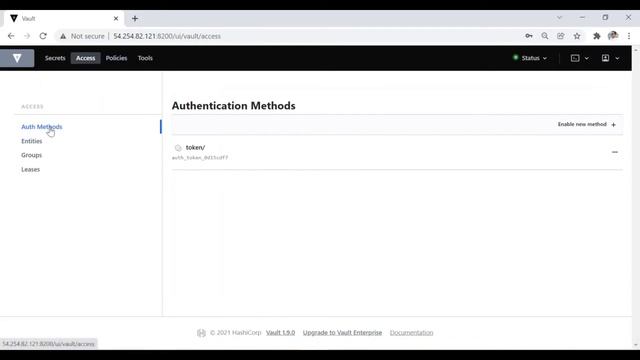The width and height of the screenshot is (640, 360).
Task: Open Leases in the Access sidebar
Action: (31, 169)
